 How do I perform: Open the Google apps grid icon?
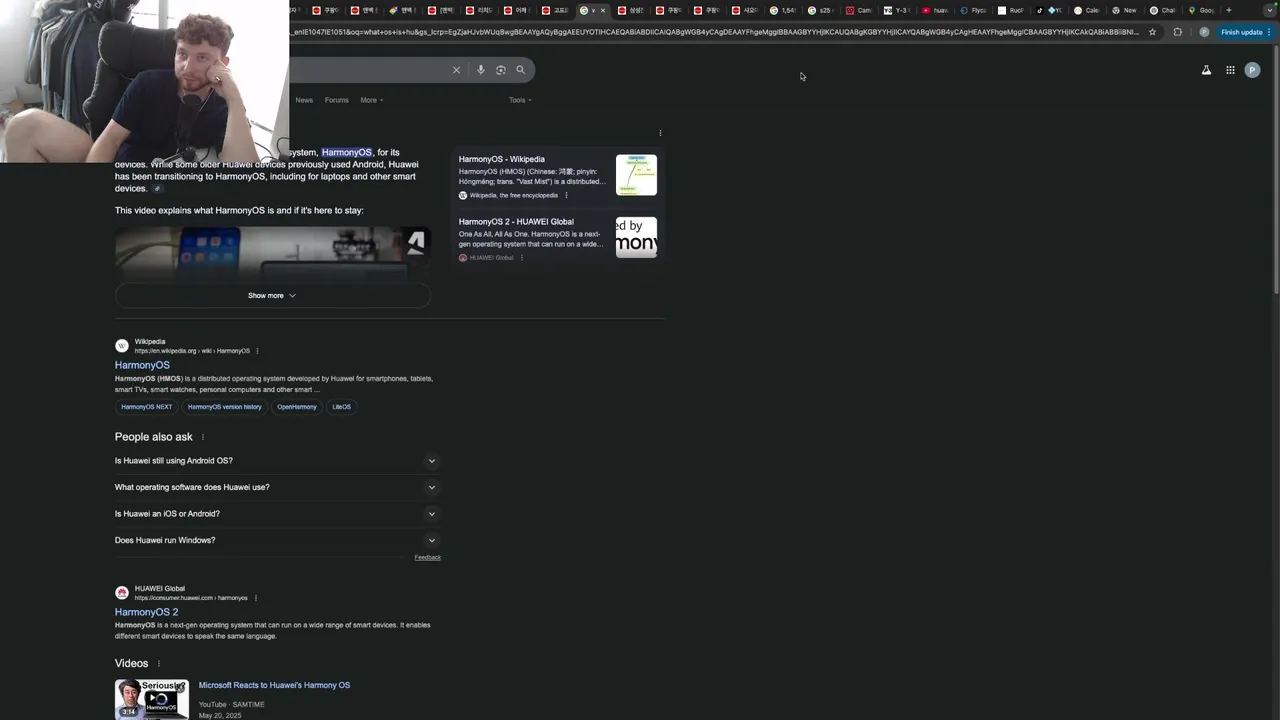coord(1230,70)
